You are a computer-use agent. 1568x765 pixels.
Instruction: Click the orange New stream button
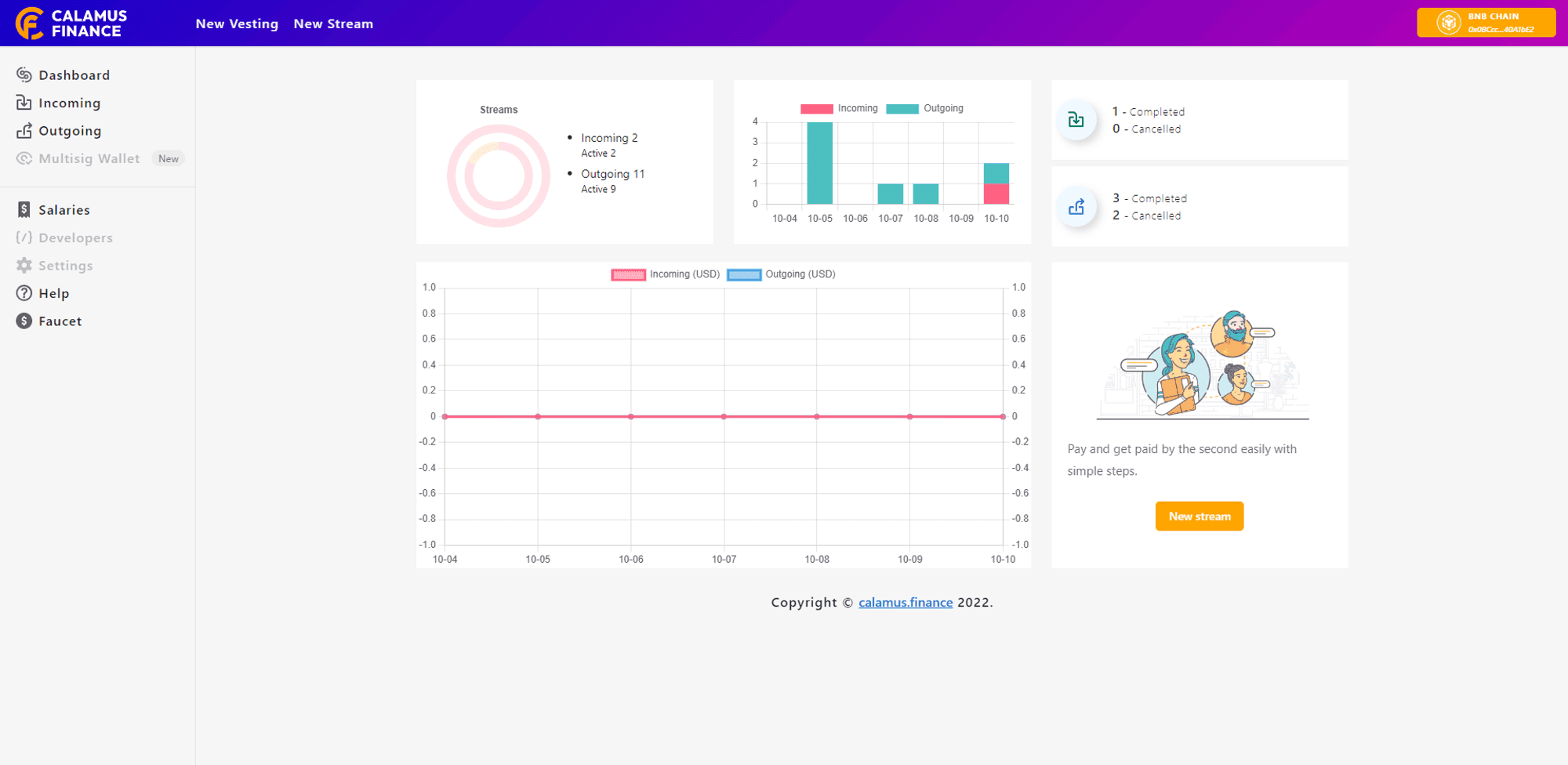(x=1200, y=516)
